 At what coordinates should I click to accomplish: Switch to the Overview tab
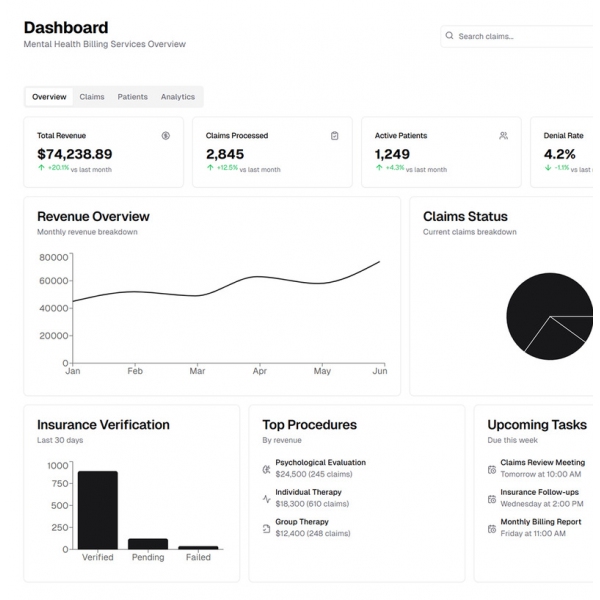click(49, 97)
